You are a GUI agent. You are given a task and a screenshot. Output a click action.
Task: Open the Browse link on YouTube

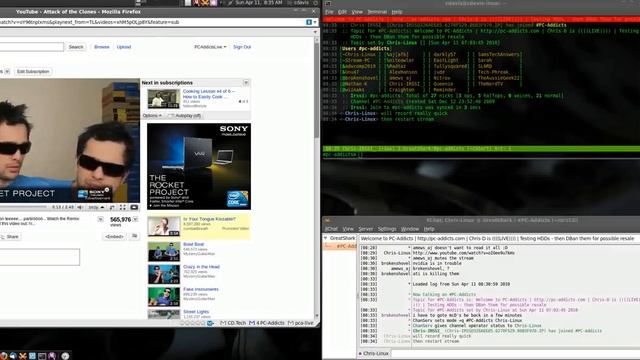(102, 47)
